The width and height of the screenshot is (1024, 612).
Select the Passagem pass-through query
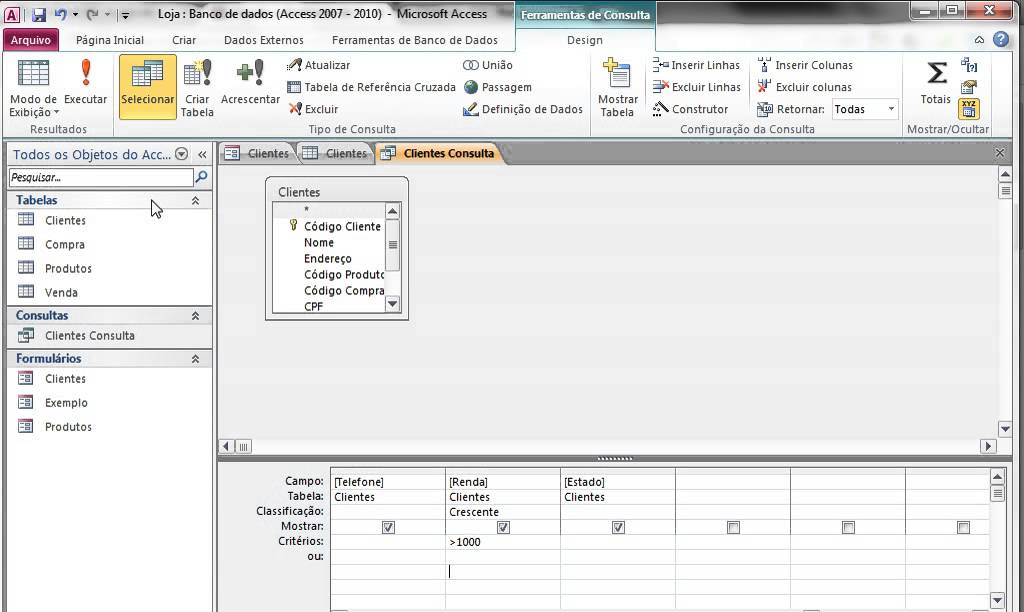498,87
